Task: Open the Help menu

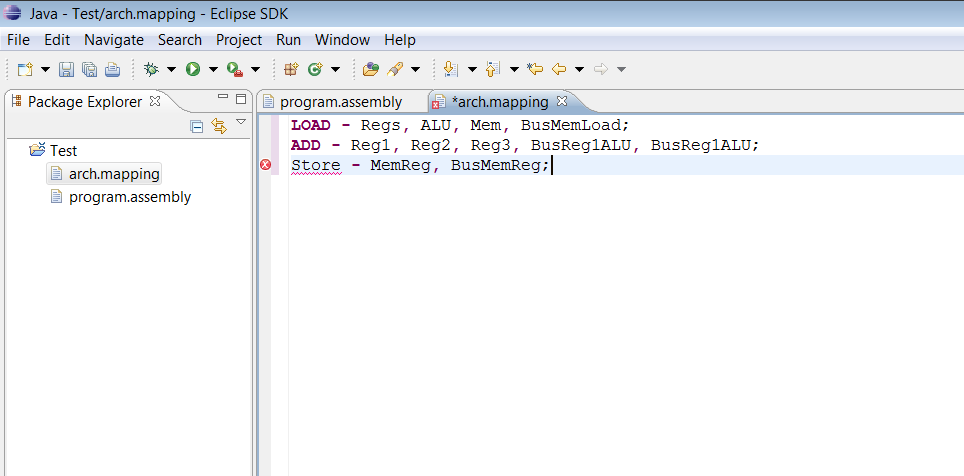Action: coord(400,40)
